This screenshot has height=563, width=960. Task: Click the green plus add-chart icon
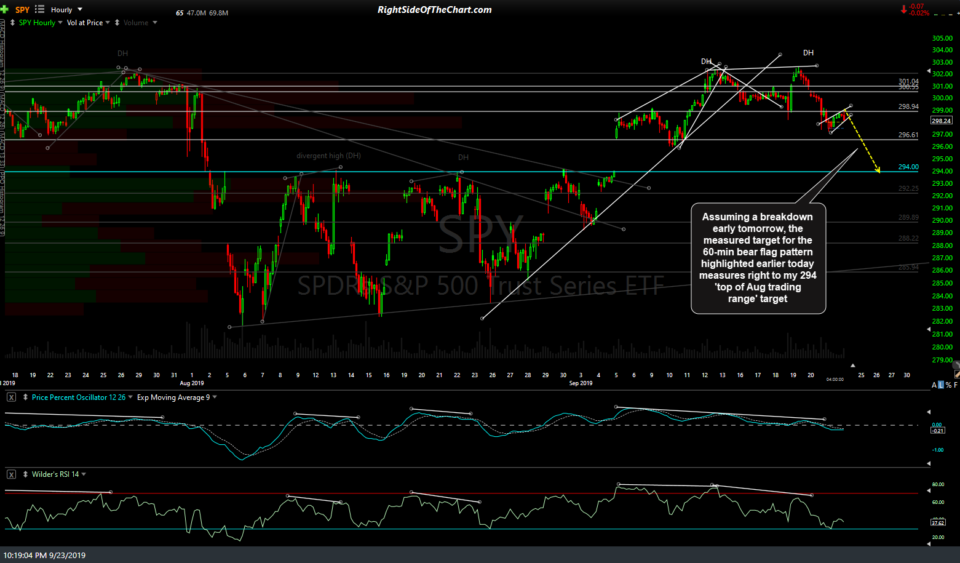pos(5,9)
